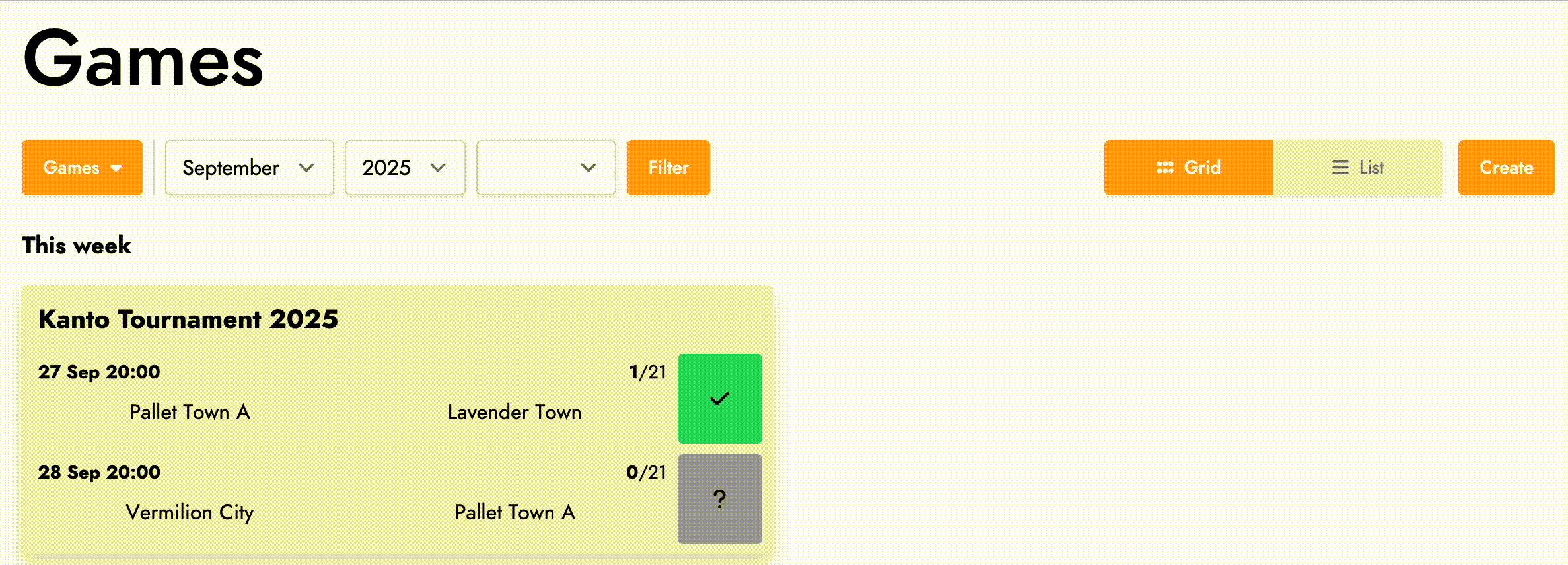Switch to List view
This screenshot has height=565, width=1568.
pyautogui.click(x=1358, y=168)
